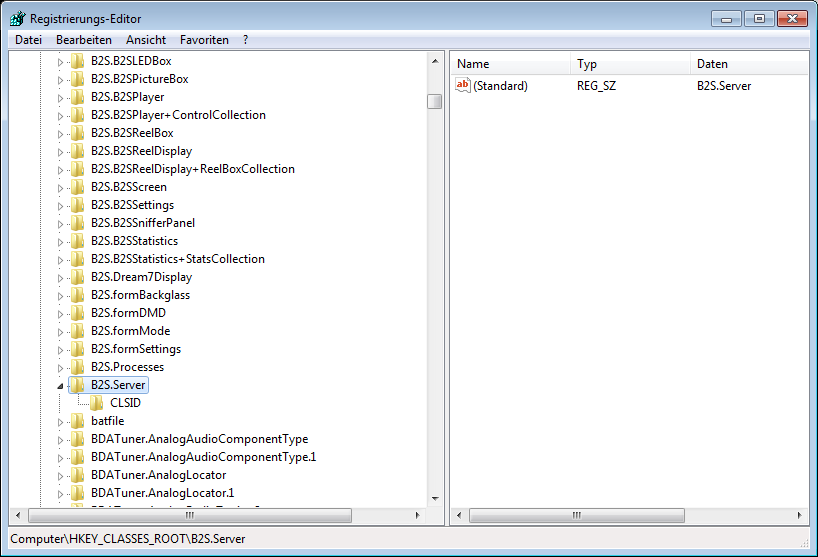
Task: Click the CLSID subkey folder icon
Action: click(96, 403)
